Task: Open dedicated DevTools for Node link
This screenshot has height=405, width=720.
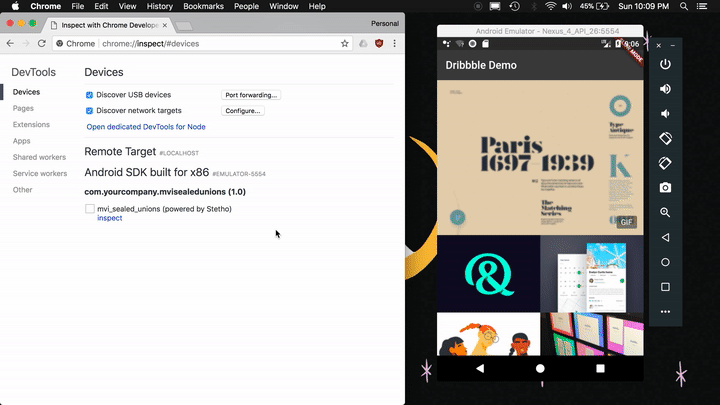Action: click(146, 127)
